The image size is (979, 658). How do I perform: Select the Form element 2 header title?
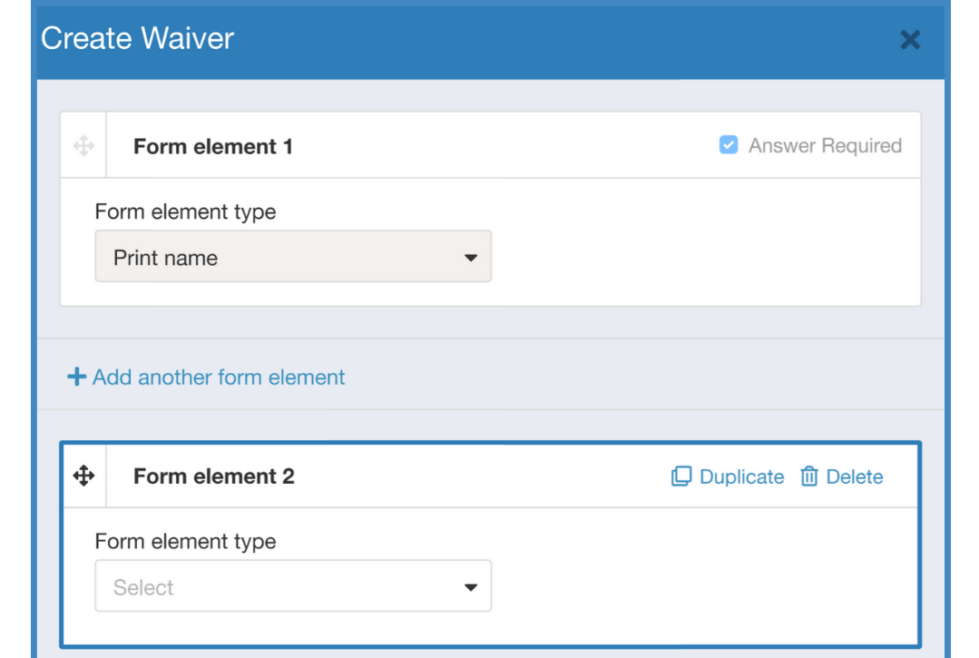click(214, 477)
